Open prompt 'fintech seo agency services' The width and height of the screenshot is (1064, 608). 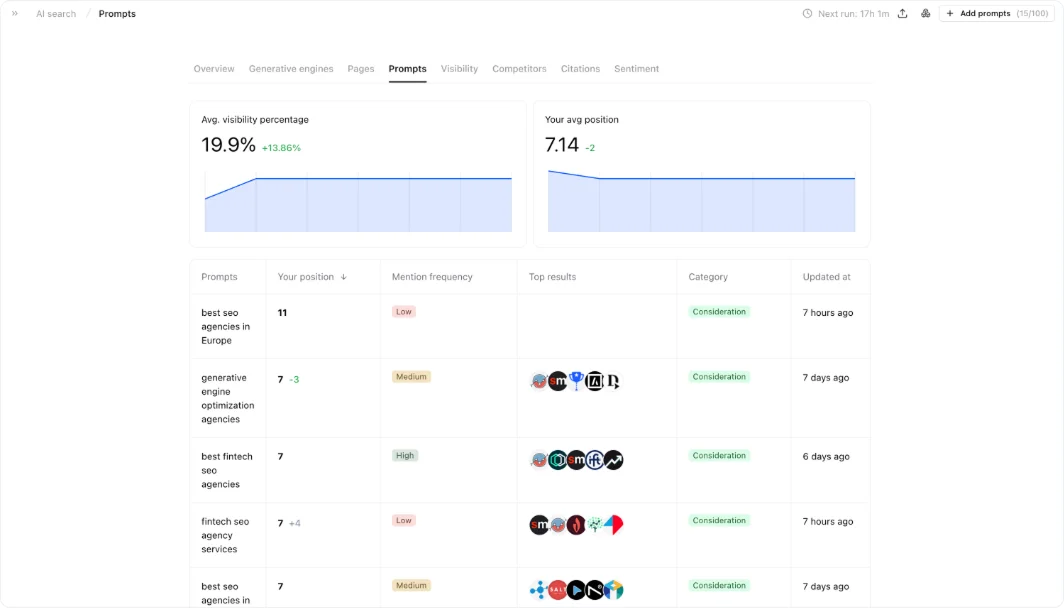(225, 535)
